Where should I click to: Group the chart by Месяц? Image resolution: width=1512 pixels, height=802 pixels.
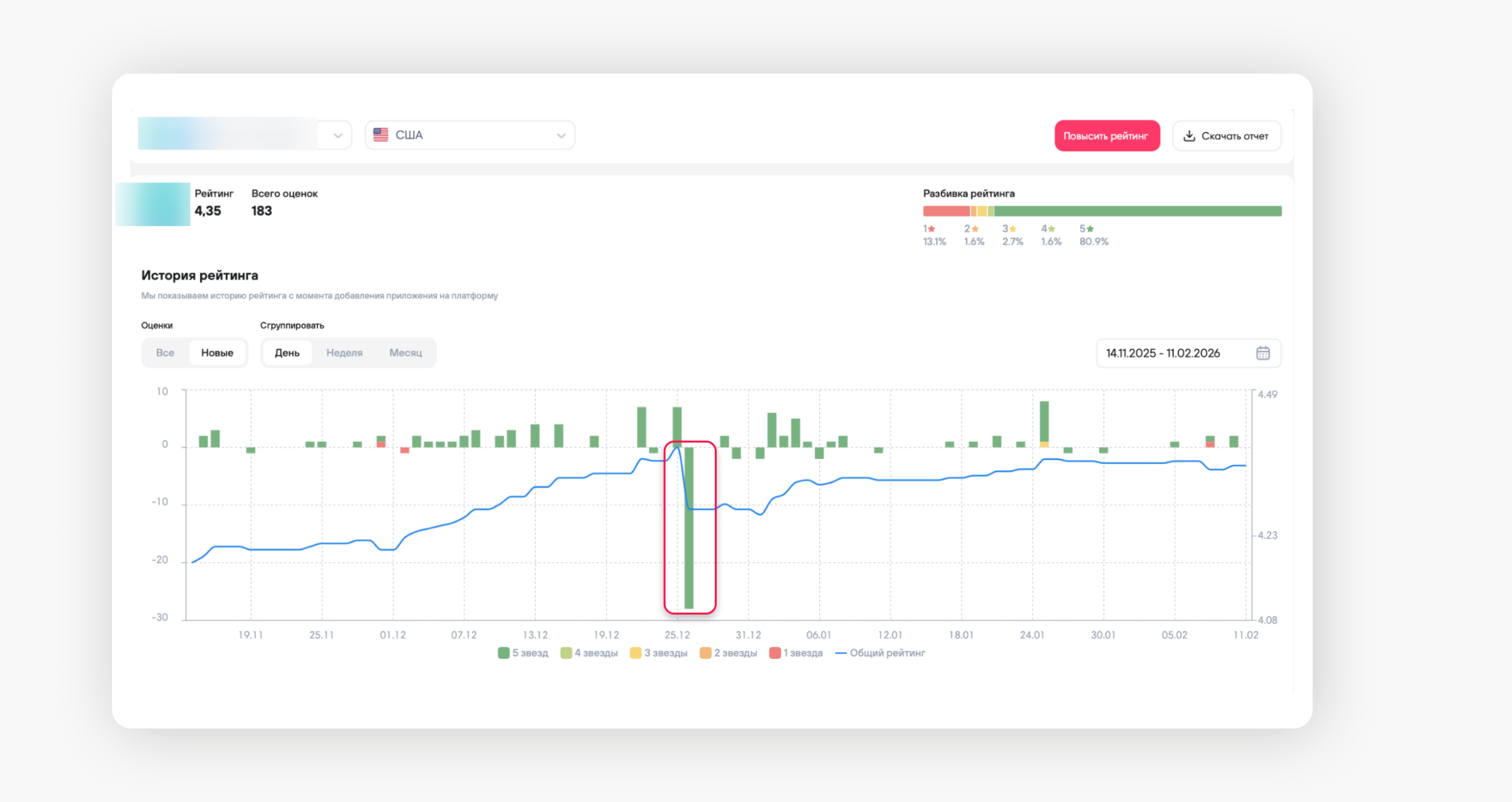point(405,353)
